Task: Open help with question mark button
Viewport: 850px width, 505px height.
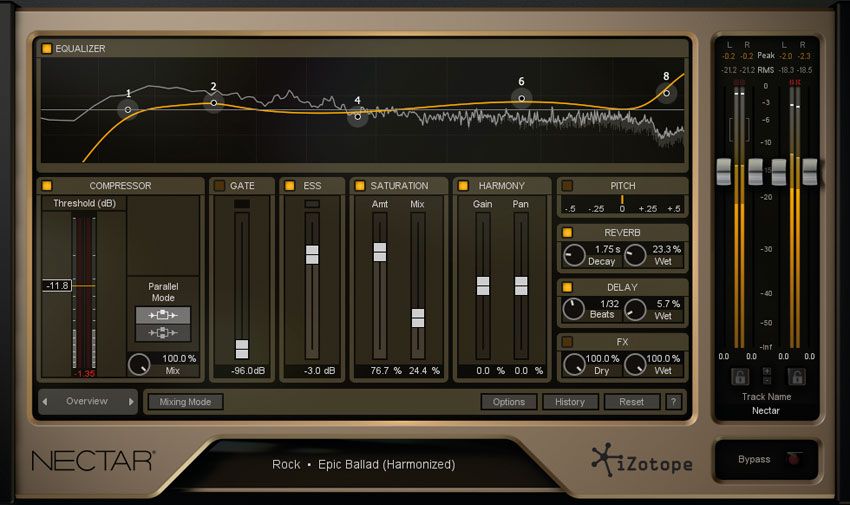Action: pyautogui.click(x=673, y=402)
